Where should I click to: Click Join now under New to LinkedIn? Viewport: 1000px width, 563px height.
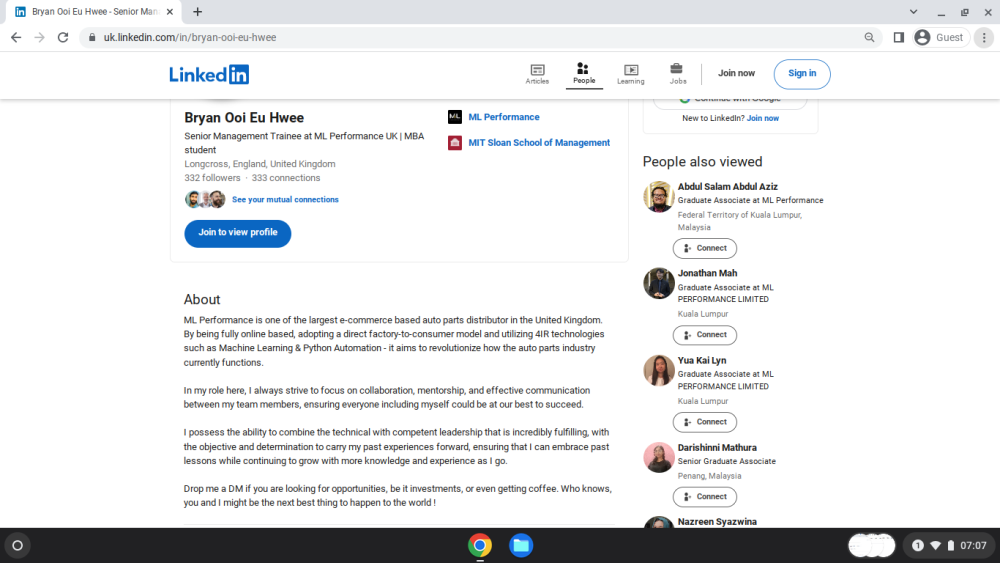point(763,119)
